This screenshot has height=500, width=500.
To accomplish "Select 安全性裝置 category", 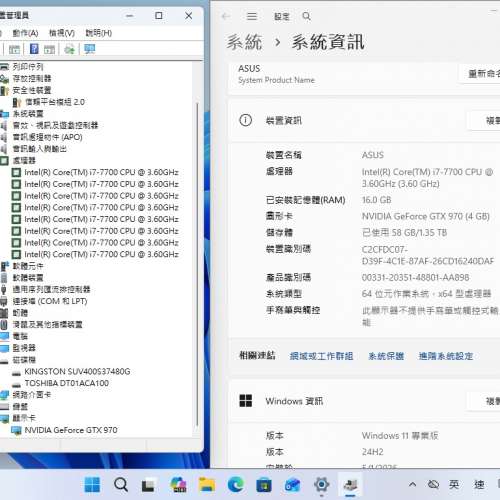I will tap(32, 90).
